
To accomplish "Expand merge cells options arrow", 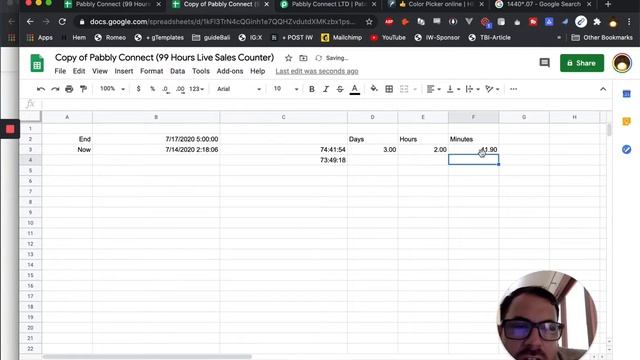I will pos(415,89).
